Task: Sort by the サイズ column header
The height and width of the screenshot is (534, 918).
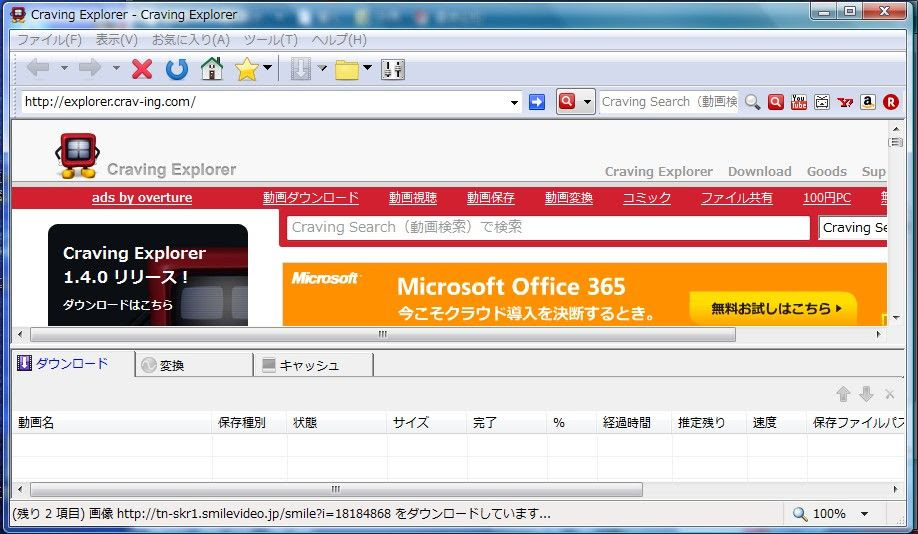Action: [x=427, y=423]
